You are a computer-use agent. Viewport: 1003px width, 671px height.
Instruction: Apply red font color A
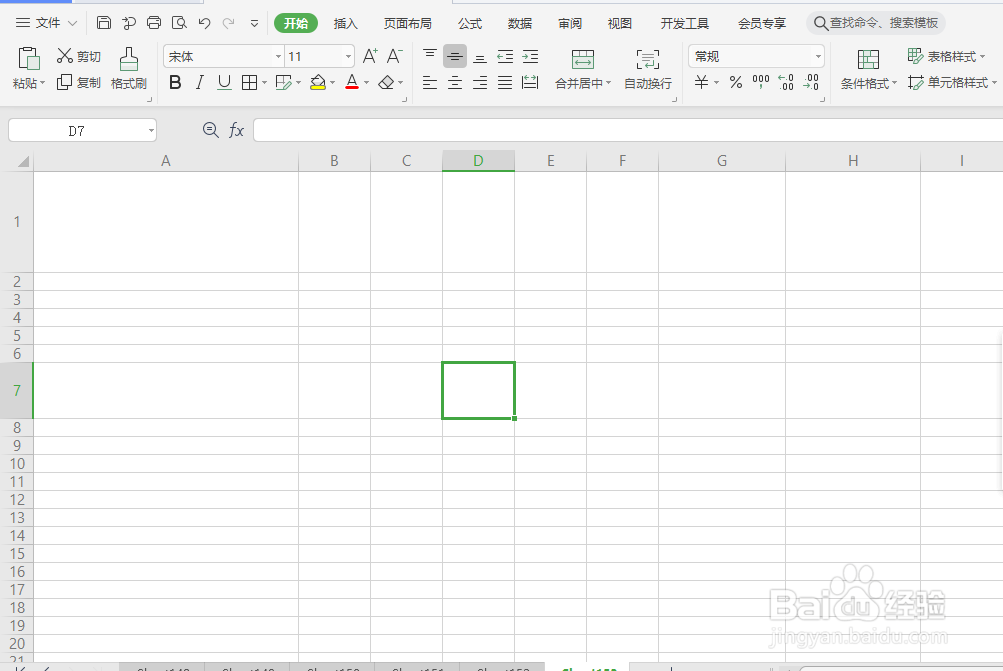coord(352,83)
